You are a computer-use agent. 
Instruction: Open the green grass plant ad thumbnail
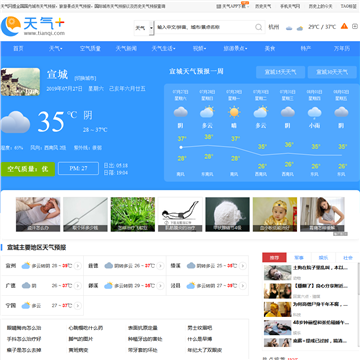click(x=133, y=214)
